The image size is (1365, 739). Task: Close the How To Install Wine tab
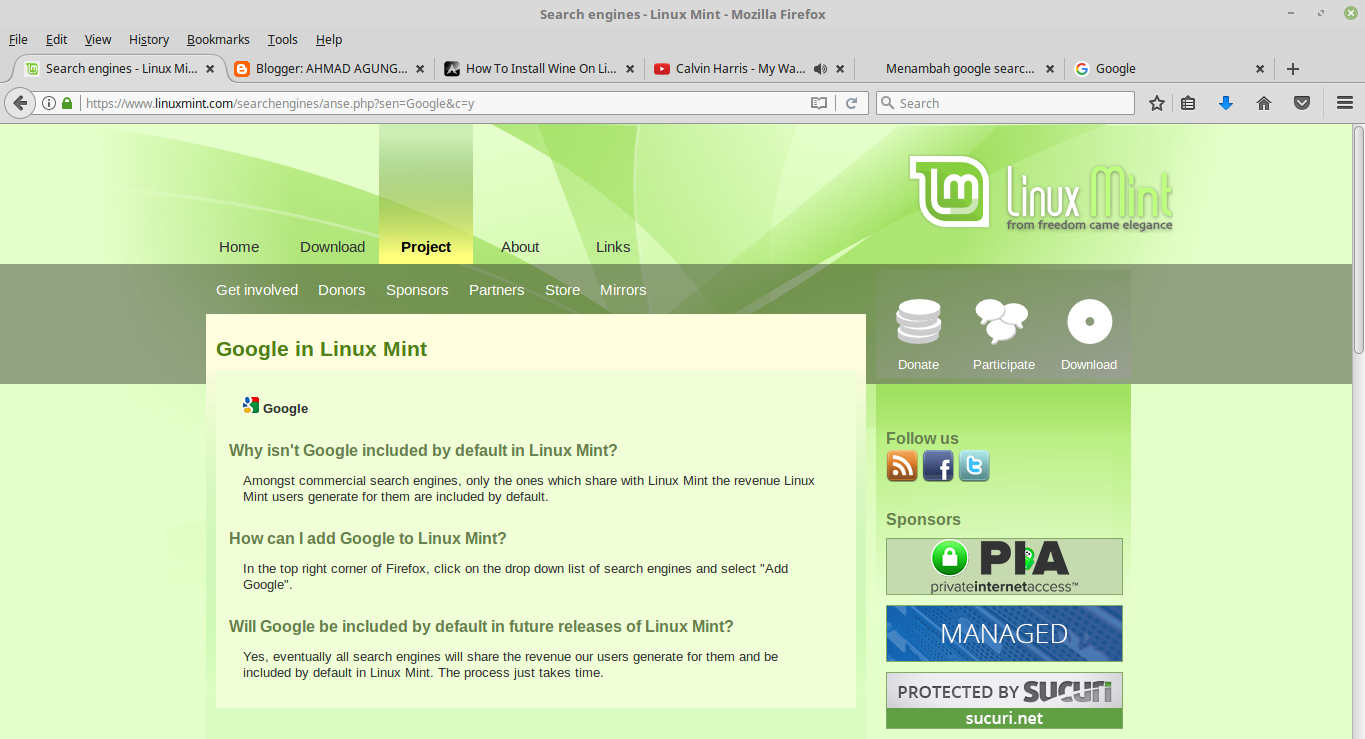coord(630,69)
